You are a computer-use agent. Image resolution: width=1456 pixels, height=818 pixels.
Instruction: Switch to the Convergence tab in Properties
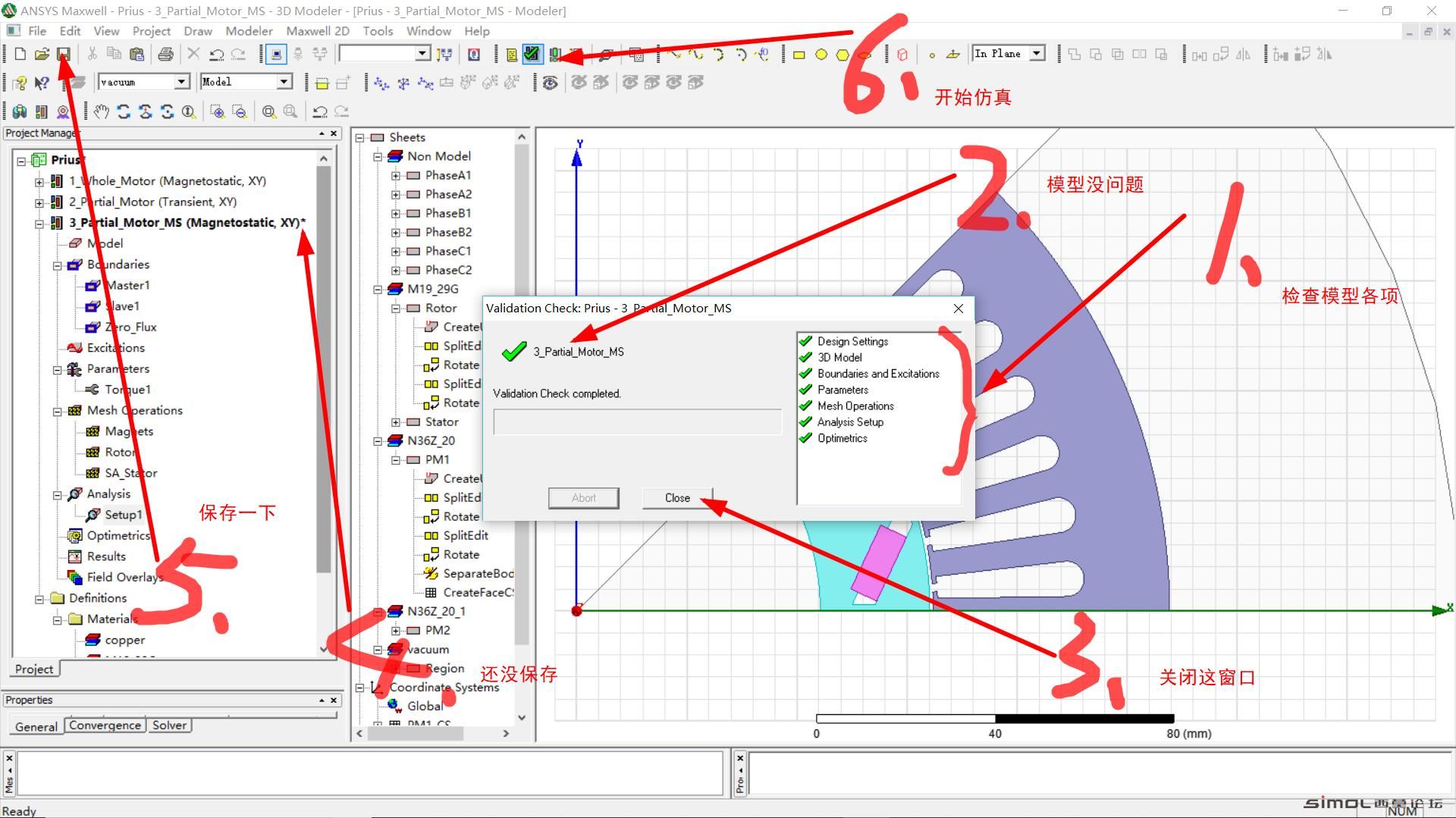click(105, 726)
